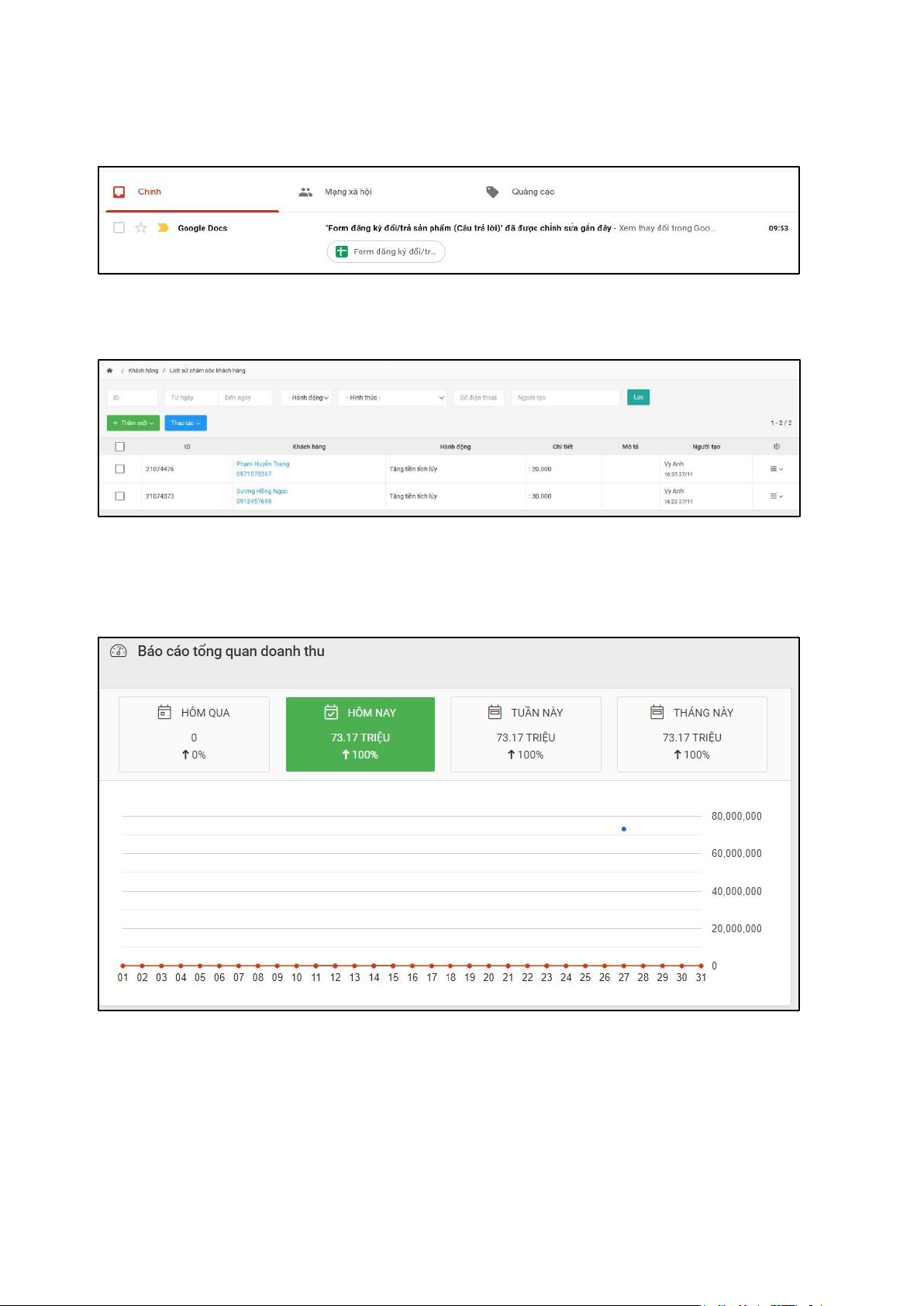Click the Đến ngày date field

[x=245, y=398]
